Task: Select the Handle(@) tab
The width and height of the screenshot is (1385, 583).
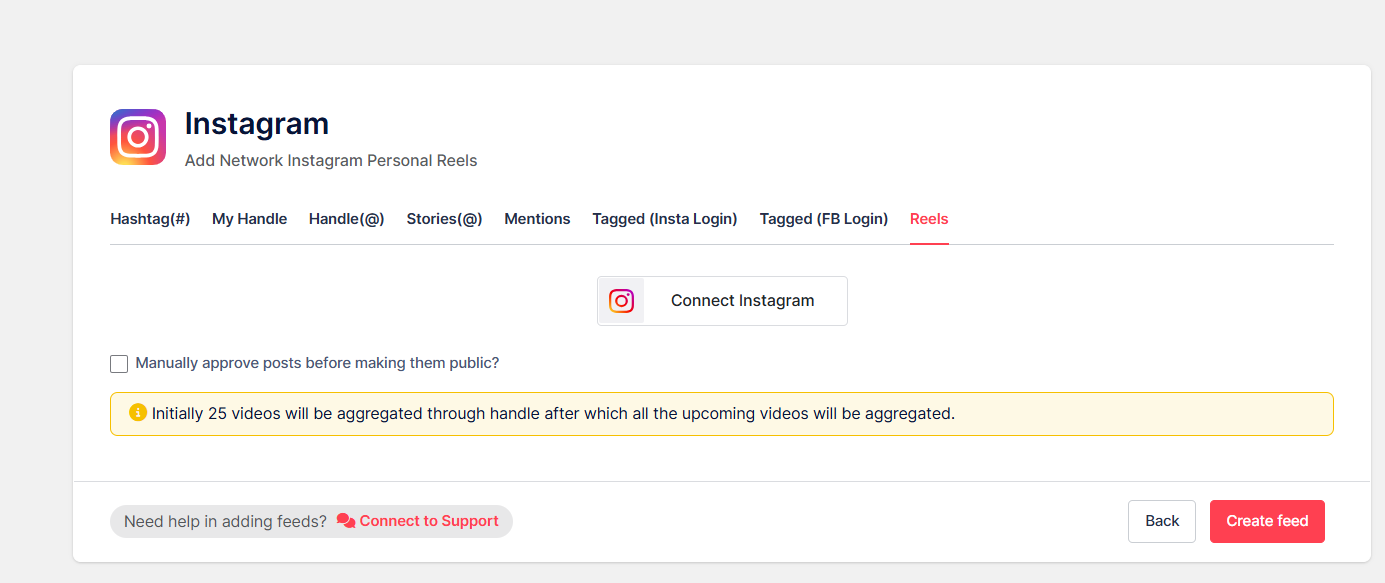Action: pos(346,218)
